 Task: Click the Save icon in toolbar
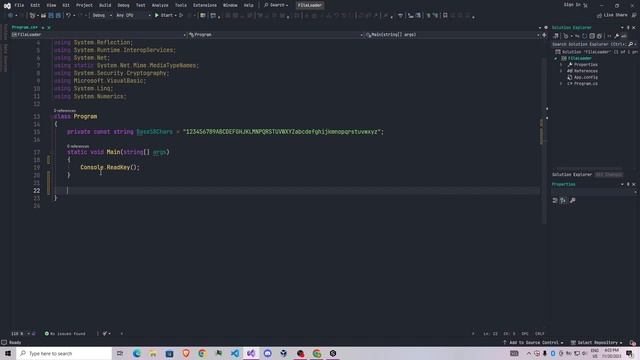point(51,16)
